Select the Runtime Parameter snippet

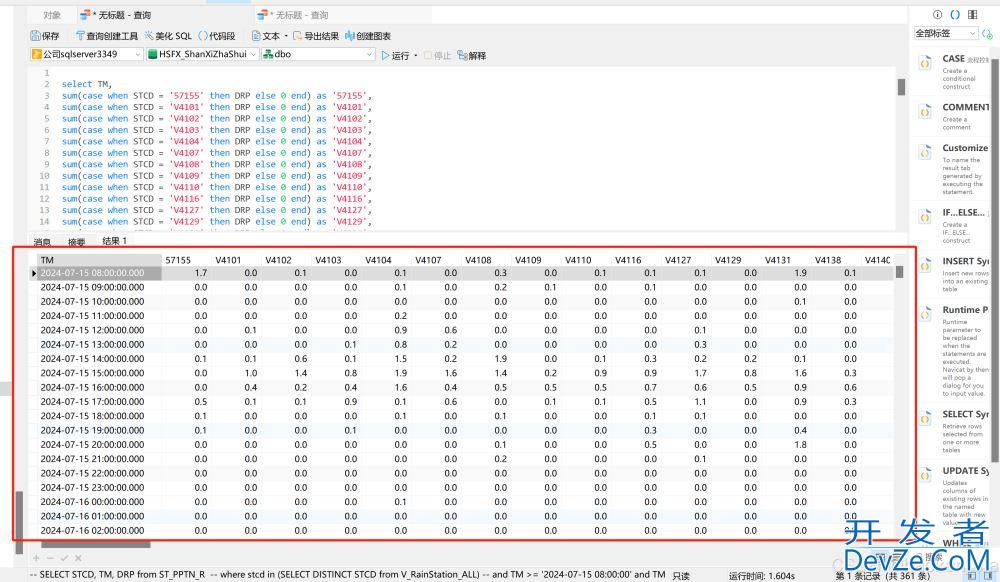point(952,351)
